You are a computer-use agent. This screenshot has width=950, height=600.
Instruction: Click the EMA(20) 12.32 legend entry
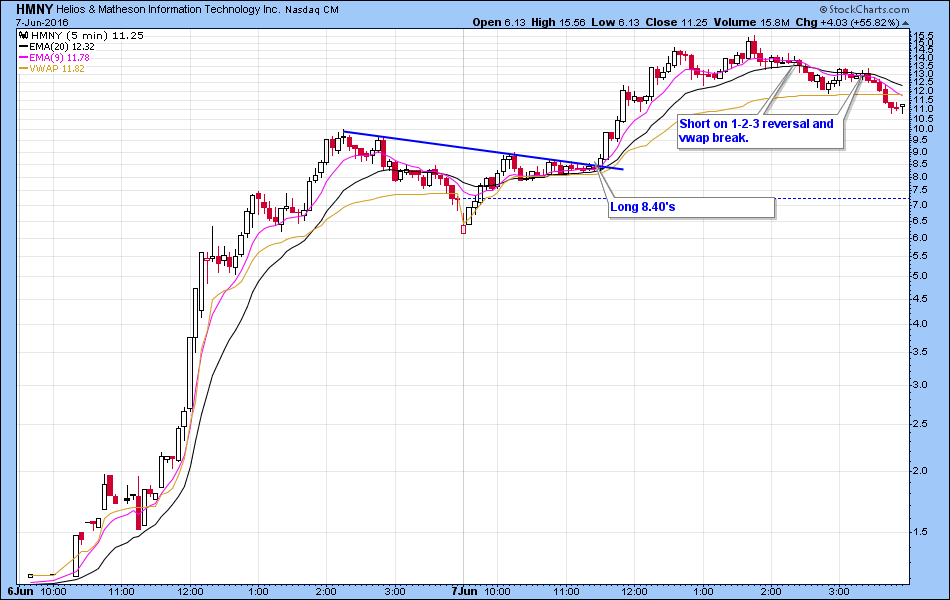click(x=62, y=47)
